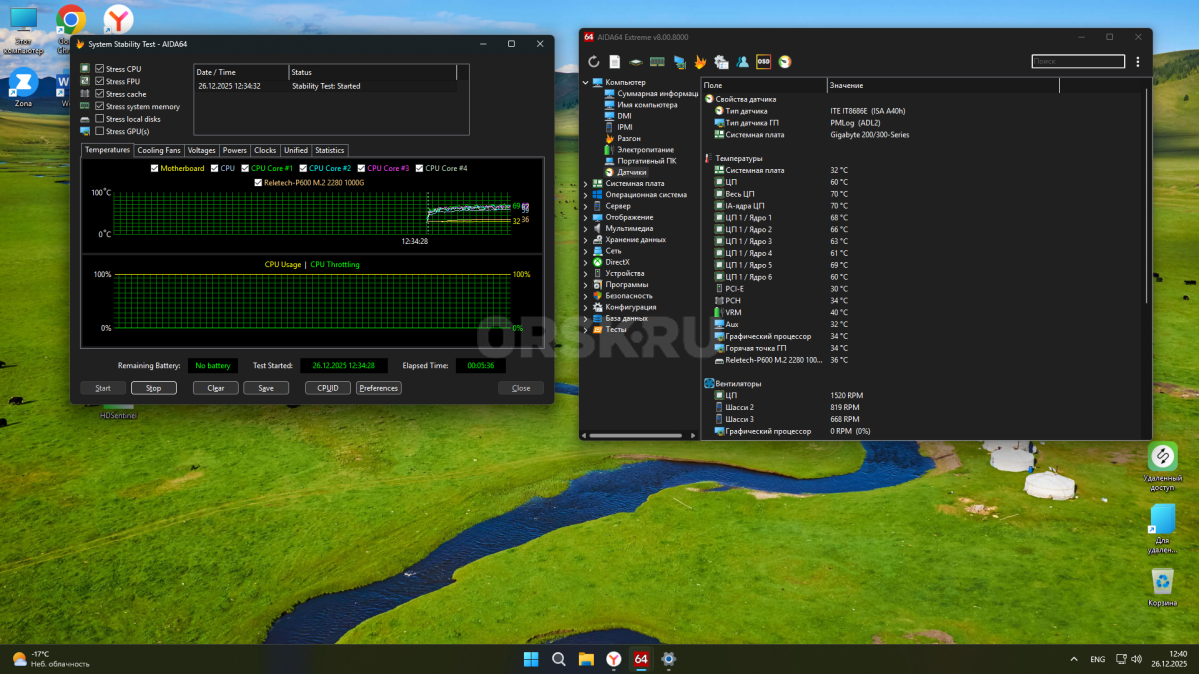This screenshot has height=674, width=1199.
Task: Open the Yandex Browser desktop icon
Action: pyautogui.click(x=118, y=20)
